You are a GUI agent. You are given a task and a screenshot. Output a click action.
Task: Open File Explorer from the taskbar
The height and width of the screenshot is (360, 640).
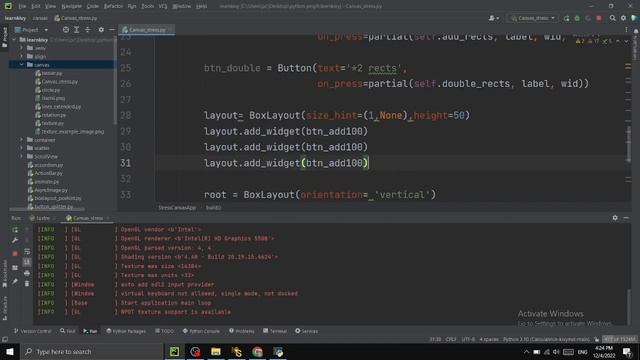click(x=216, y=352)
